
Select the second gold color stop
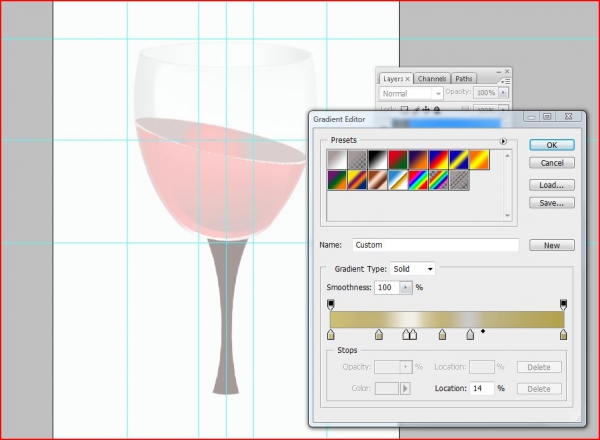[x=379, y=335]
